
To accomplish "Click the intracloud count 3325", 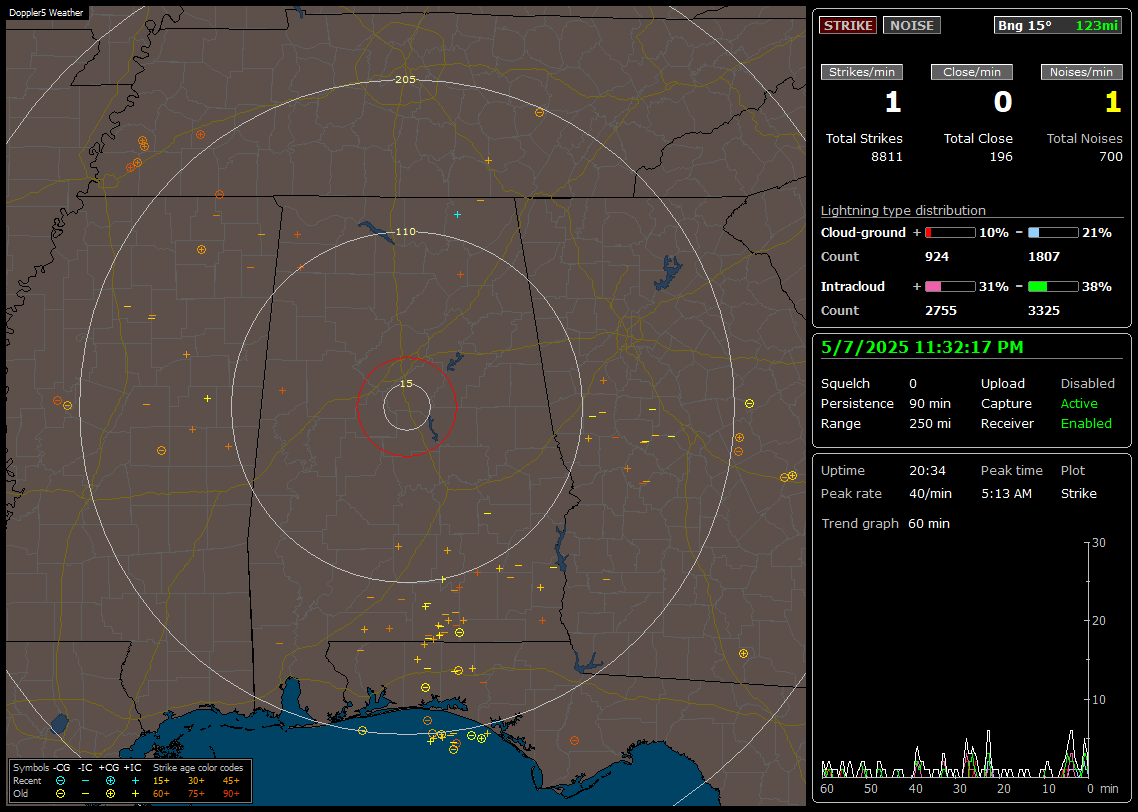I will [1044, 311].
